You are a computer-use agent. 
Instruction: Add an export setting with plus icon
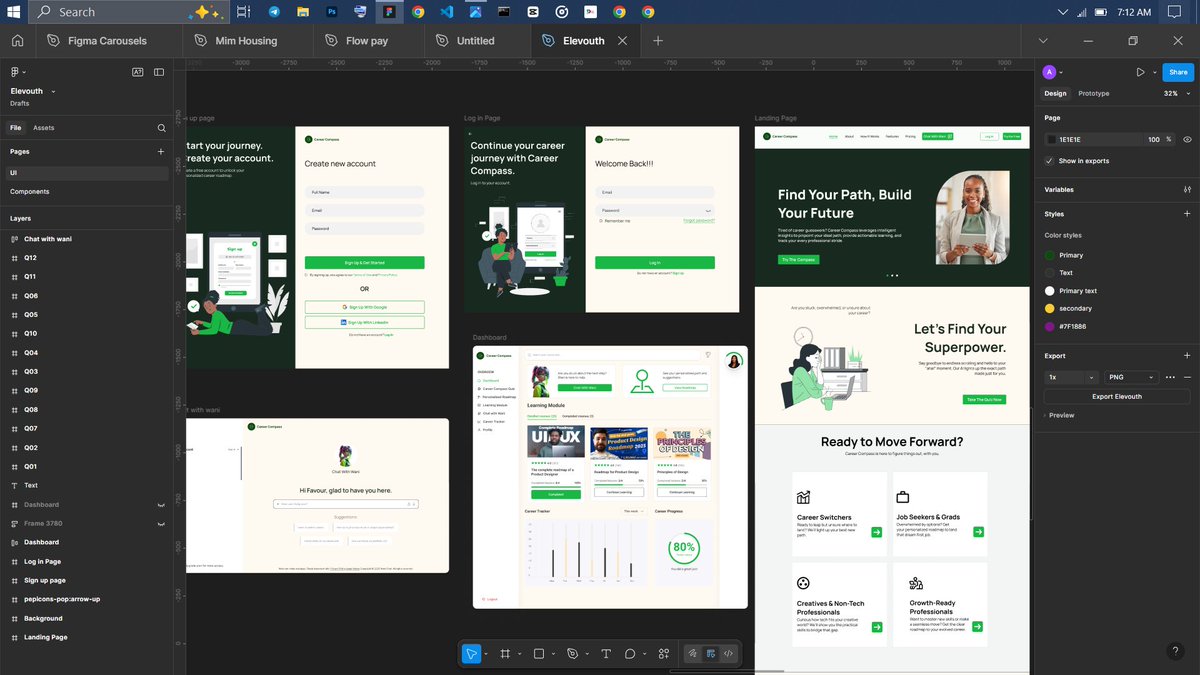pyautogui.click(x=1187, y=355)
